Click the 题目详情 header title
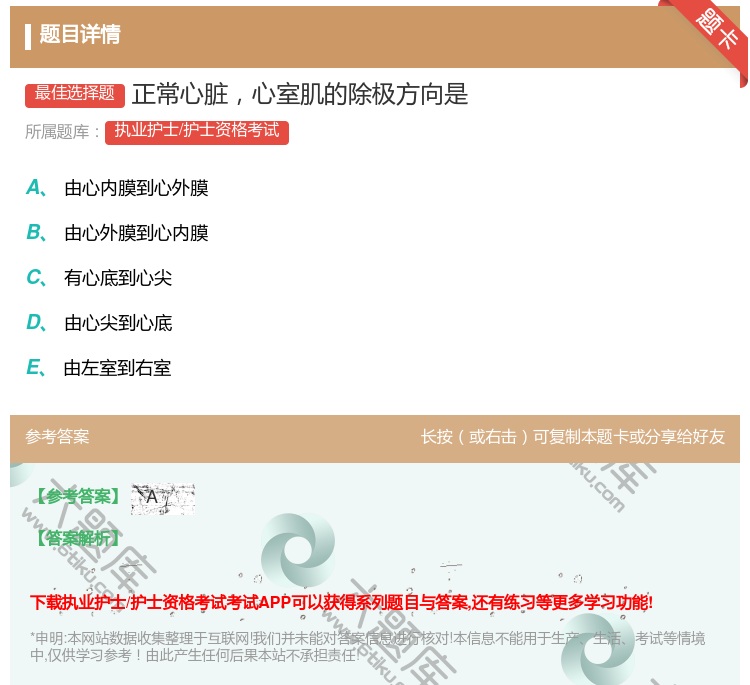This screenshot has width=750, height=685. (80, 34)
